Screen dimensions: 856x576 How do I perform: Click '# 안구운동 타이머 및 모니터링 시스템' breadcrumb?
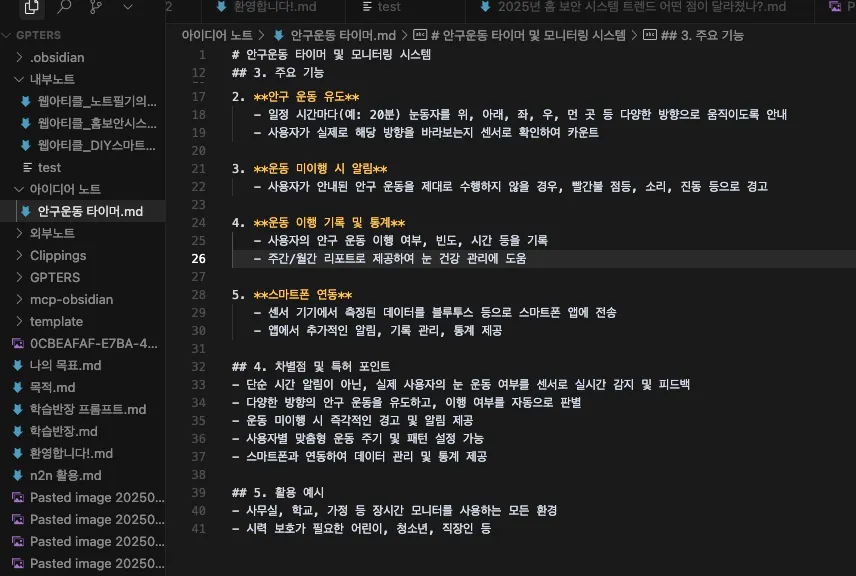tap(528, 35)
